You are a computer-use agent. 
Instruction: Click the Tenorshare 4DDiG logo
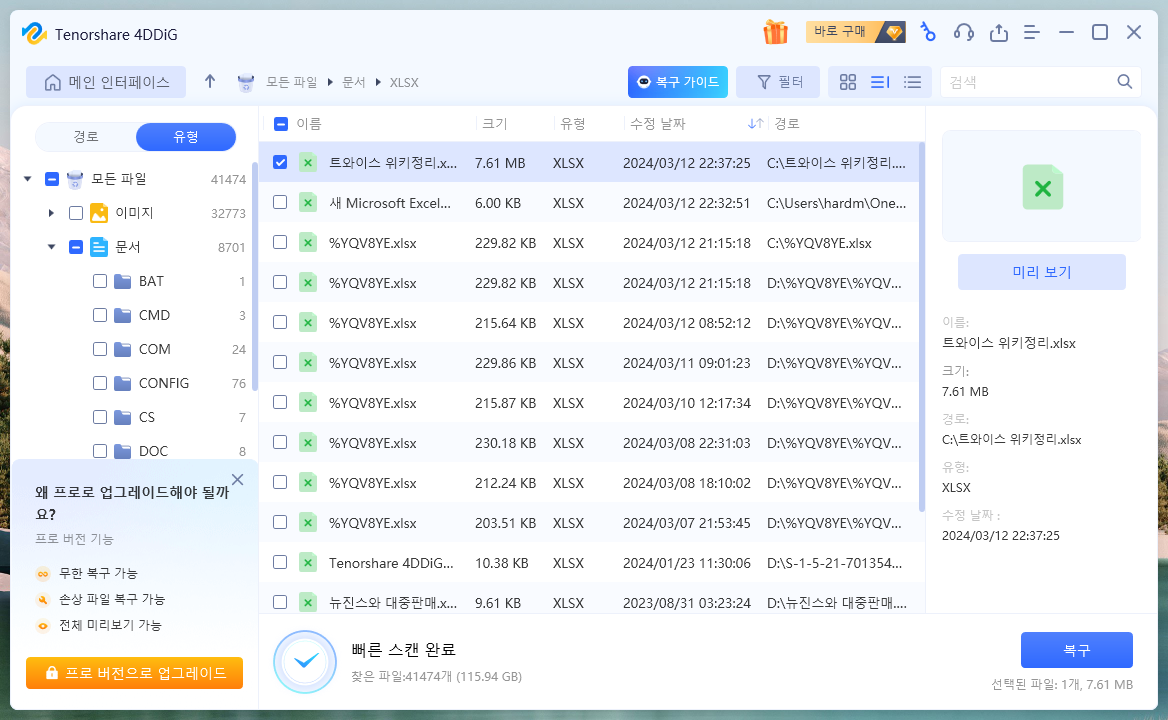[x=34, y=34]
